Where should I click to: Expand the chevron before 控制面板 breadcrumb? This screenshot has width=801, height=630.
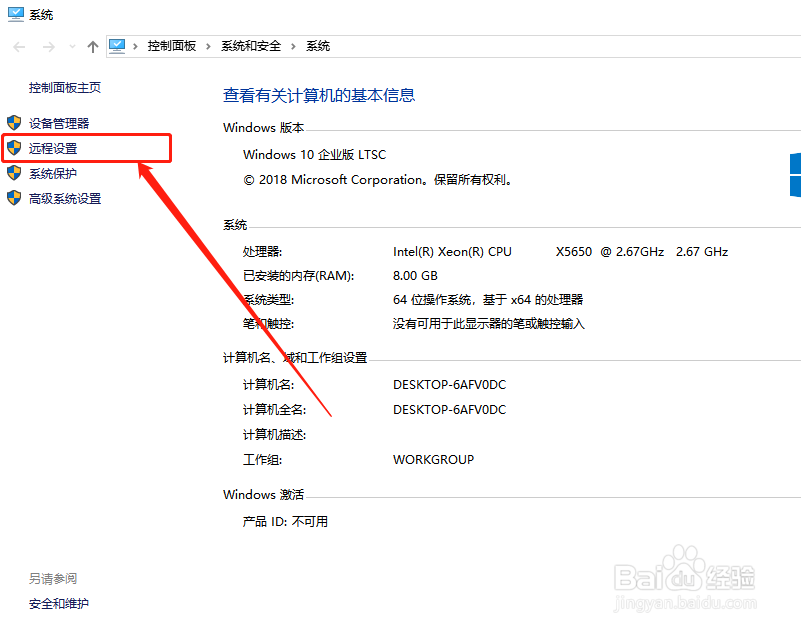[x=135, y=46]
